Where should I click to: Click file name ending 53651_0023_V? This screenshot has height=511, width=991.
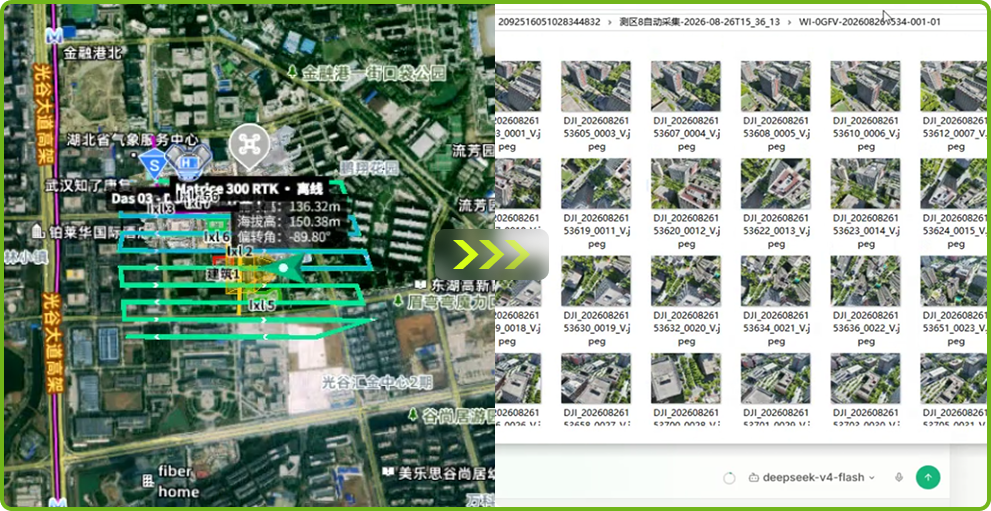954,328
